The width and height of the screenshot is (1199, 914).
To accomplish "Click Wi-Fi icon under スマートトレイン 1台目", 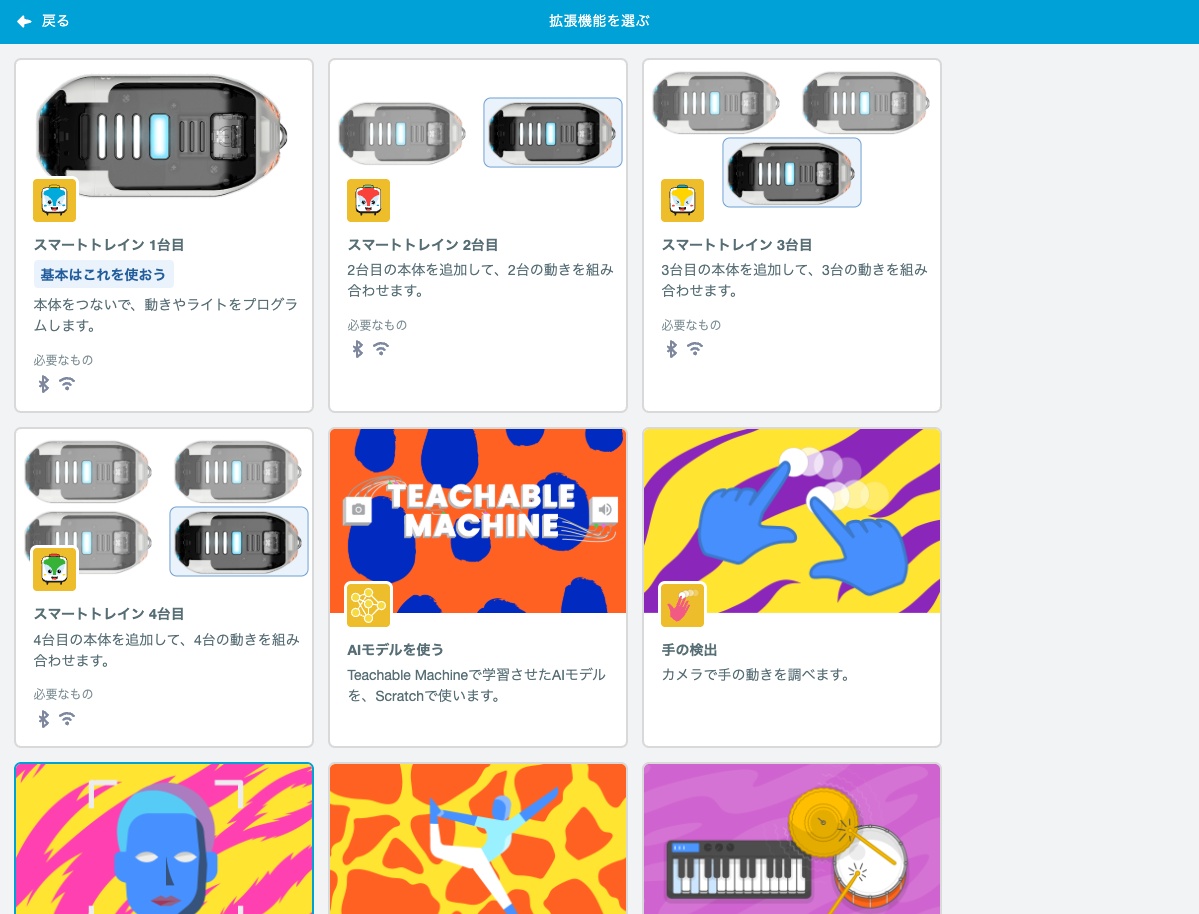I will pos(67,383).
